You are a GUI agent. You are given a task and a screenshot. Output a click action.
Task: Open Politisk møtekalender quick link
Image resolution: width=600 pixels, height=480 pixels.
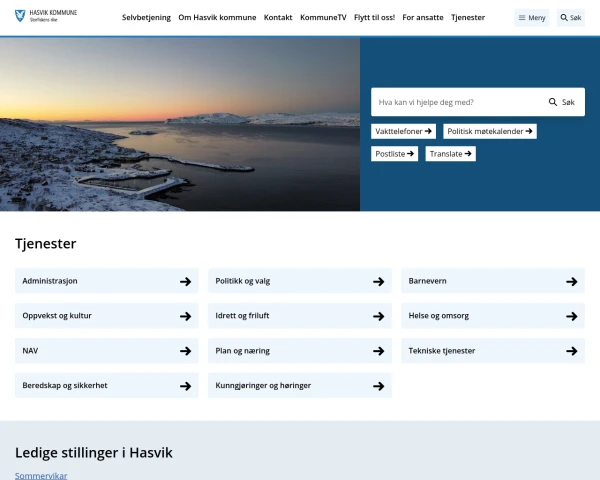coord(490,131)
